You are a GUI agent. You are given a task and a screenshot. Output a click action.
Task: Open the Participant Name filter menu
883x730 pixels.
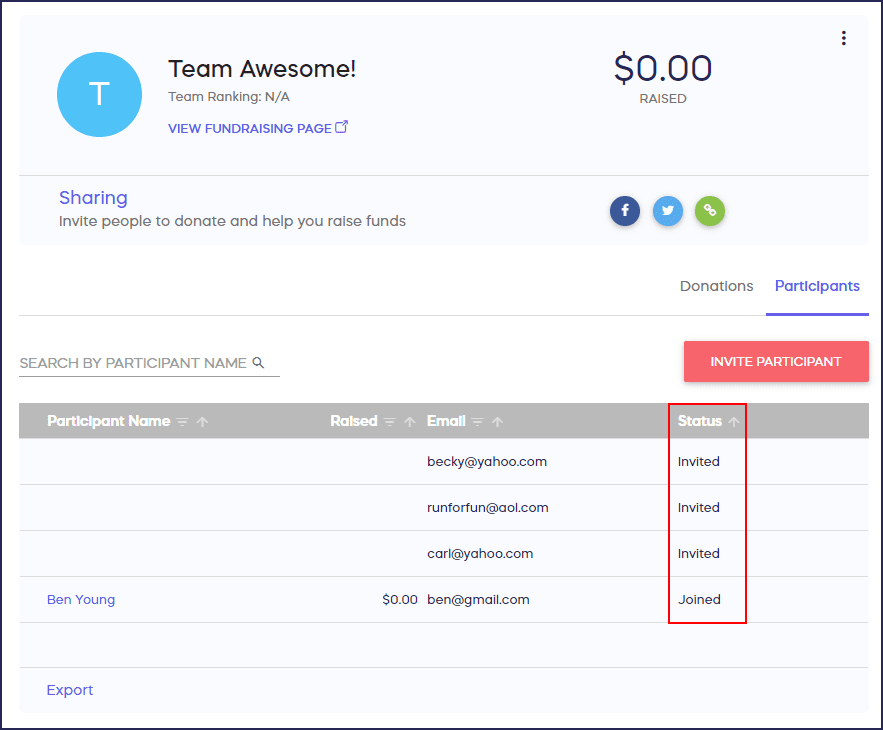click(182, 422)
